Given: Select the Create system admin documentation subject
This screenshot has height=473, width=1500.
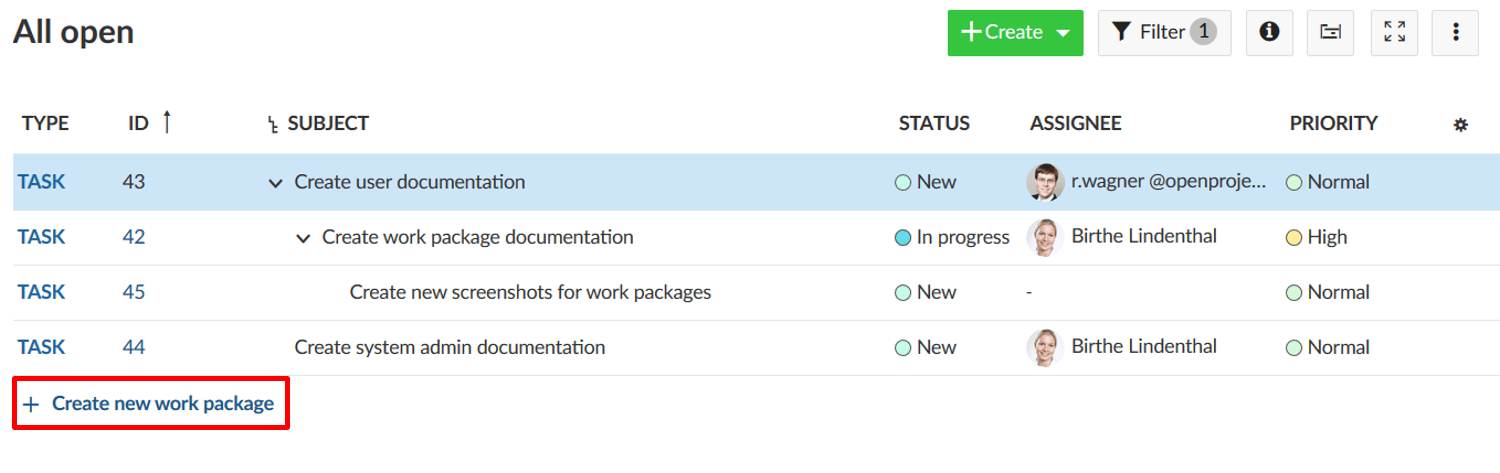Looking at the screenshot, I should click(x=449, y=348).
